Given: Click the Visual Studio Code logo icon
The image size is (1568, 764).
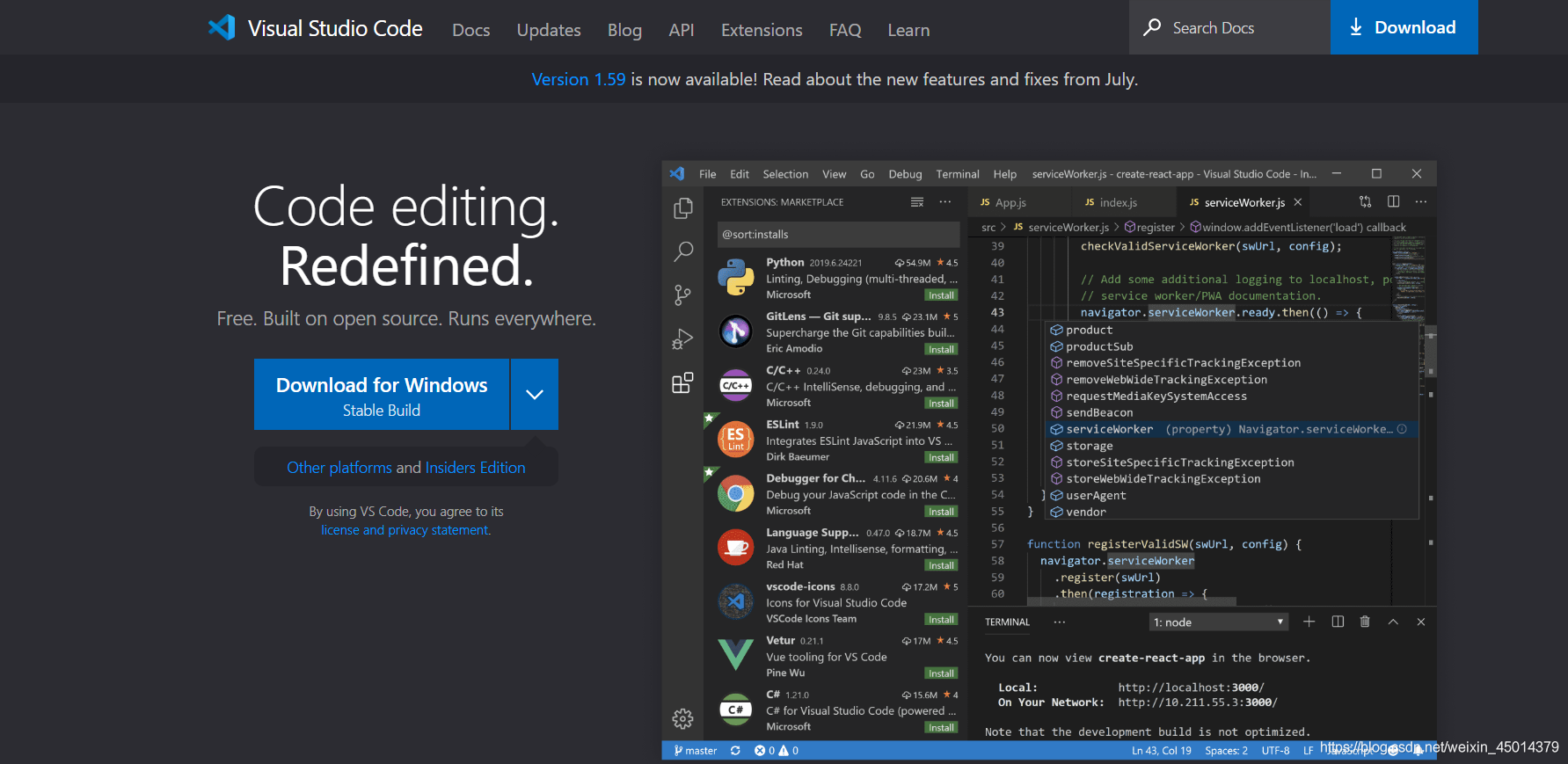Looking at the screenshot, I should pos(222,27).
